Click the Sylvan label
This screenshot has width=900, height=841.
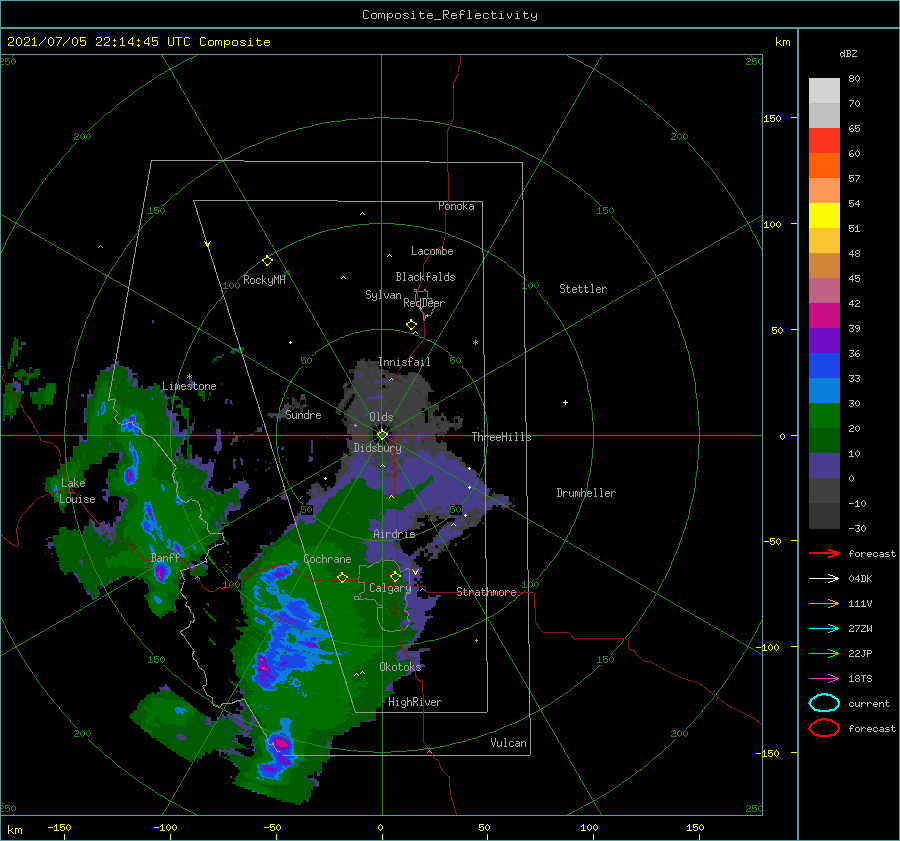pyautogui.click(x=383, y=295)
